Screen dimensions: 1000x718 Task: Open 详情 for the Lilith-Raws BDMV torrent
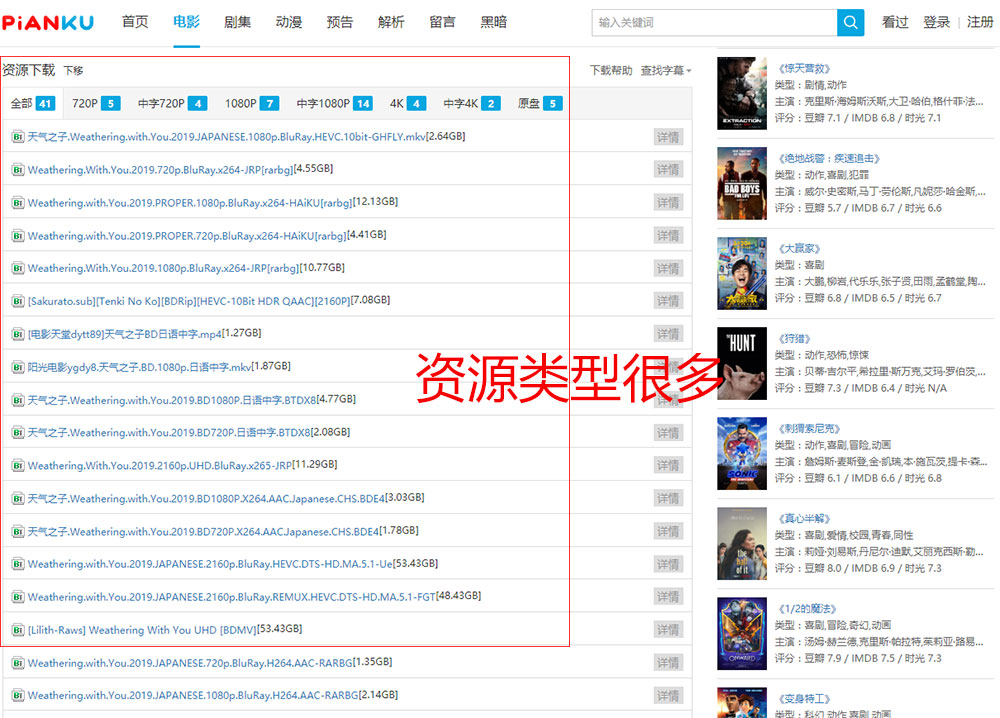tap(668, 630)
